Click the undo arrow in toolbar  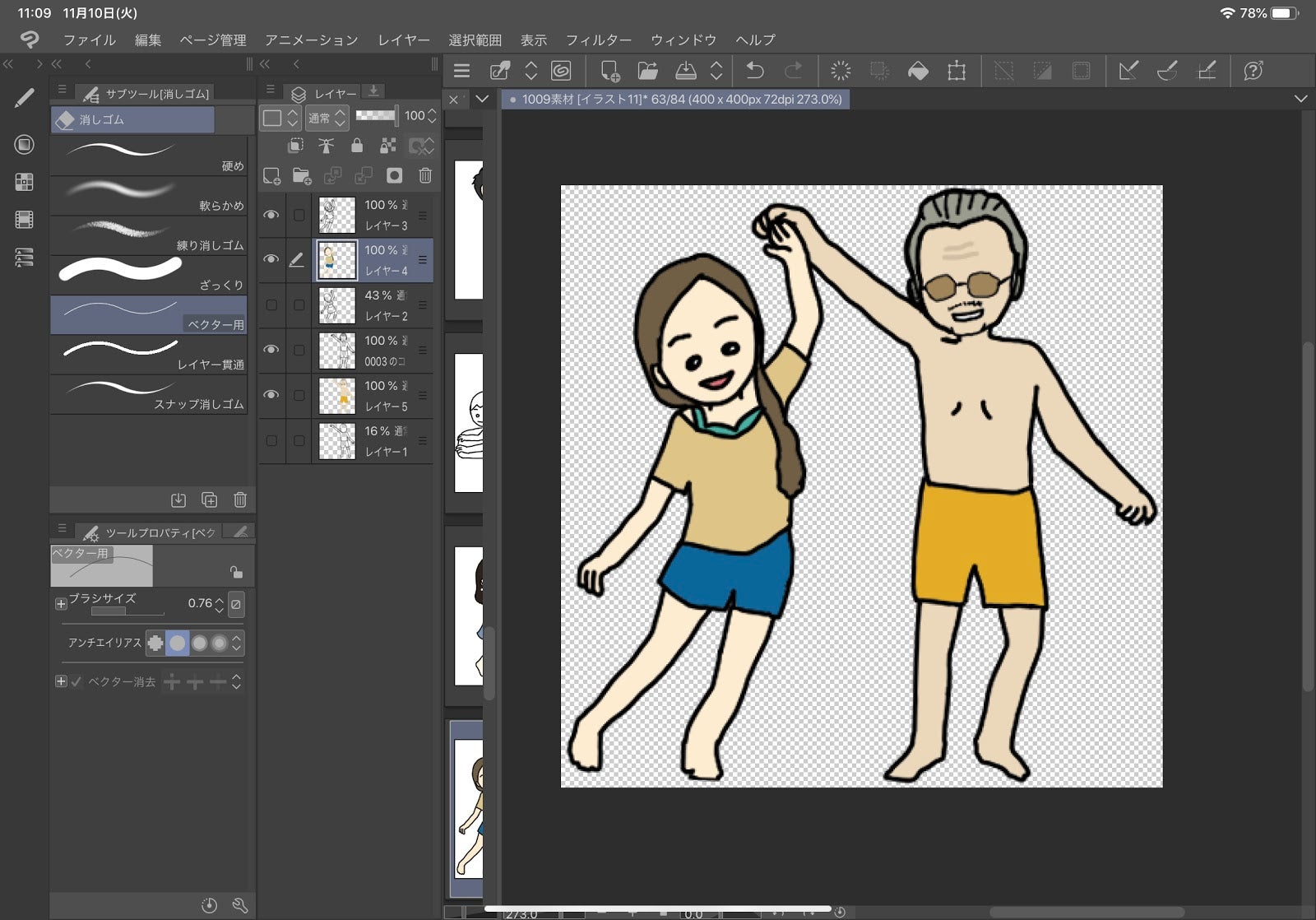click(x=754, y=71)
